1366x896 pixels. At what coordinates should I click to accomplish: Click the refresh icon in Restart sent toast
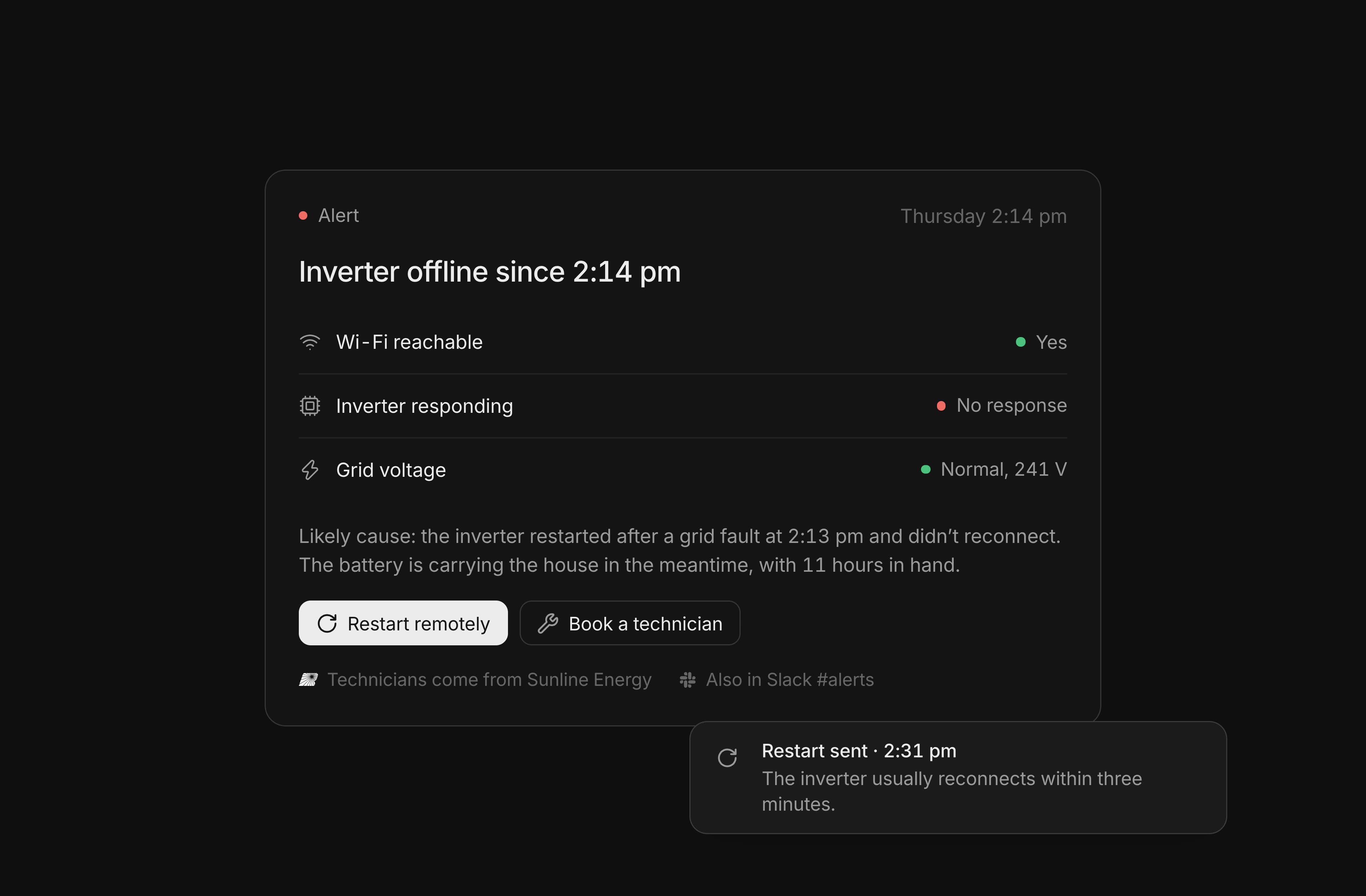pos(727,758)
